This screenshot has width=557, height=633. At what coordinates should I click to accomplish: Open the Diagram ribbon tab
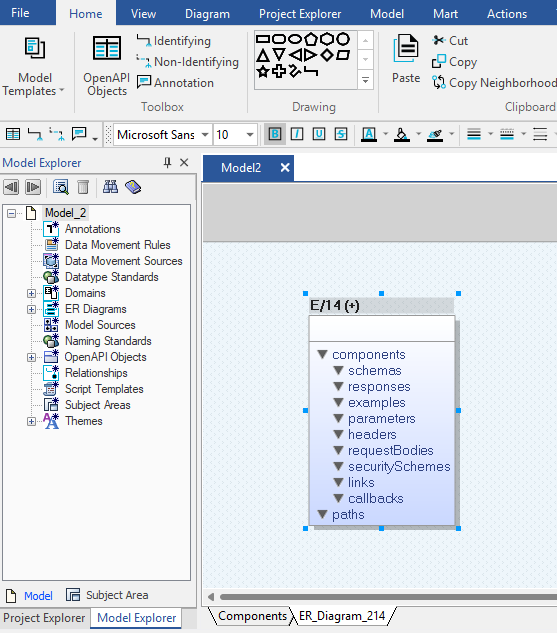click(207, 14)
